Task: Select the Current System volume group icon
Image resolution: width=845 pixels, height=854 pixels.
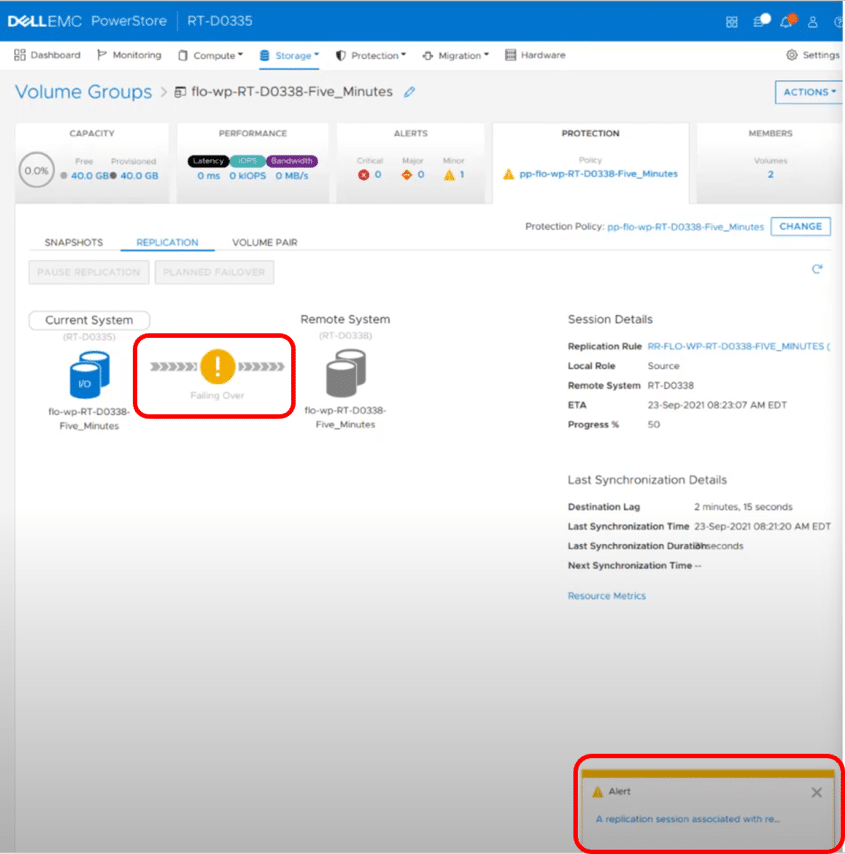Action: [x=90, y=374]
